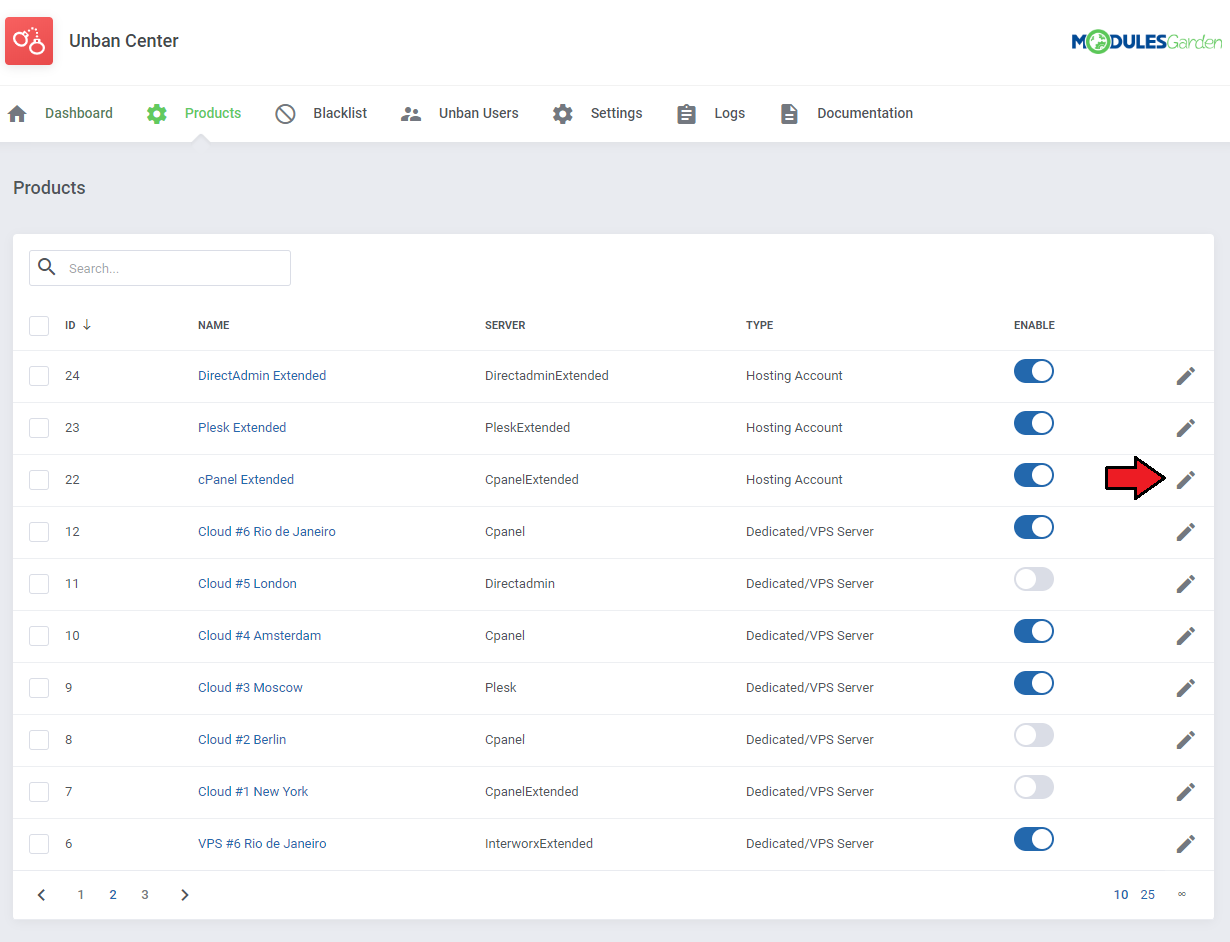This screenshot has height=942, width=1230.
Task: Show 25 entries per page
Action: pos(1148,895)
